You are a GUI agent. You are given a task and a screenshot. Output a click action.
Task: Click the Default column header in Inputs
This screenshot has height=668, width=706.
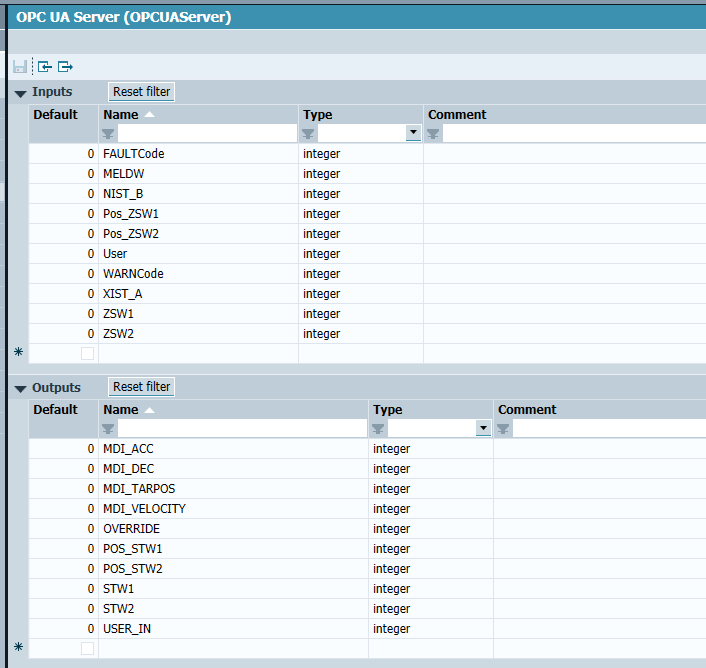click(x=55, y=115)
